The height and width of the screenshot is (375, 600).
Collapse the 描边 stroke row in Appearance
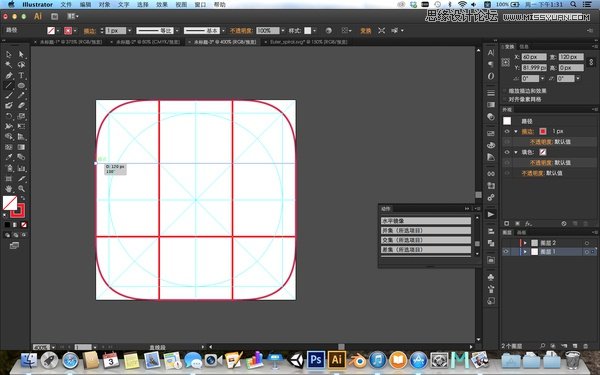(516, 131)
